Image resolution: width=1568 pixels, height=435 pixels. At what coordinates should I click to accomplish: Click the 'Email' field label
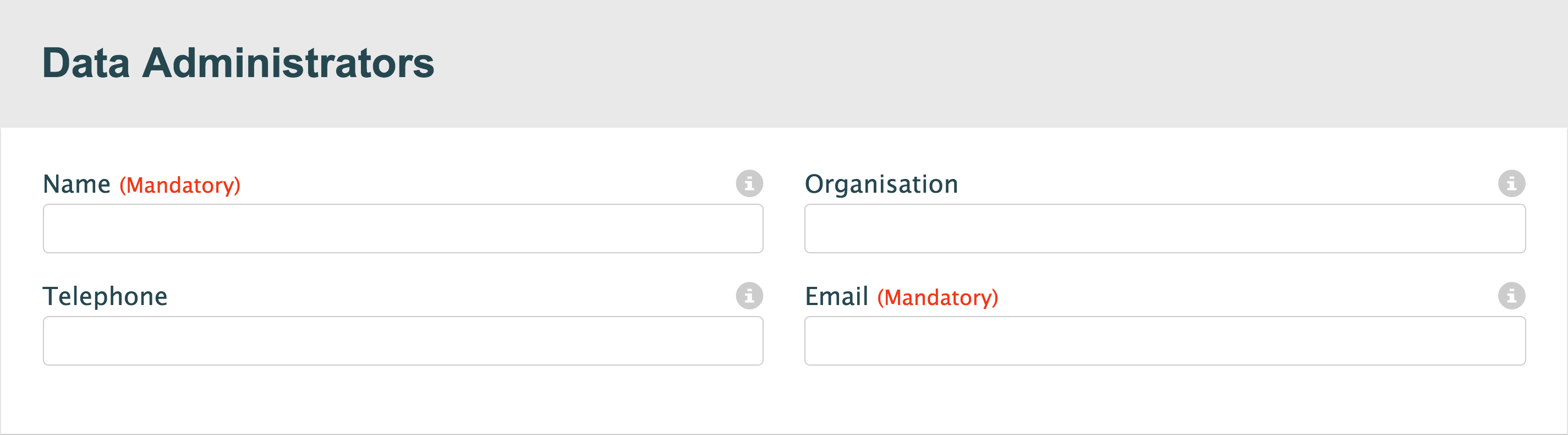coord(836,297)
